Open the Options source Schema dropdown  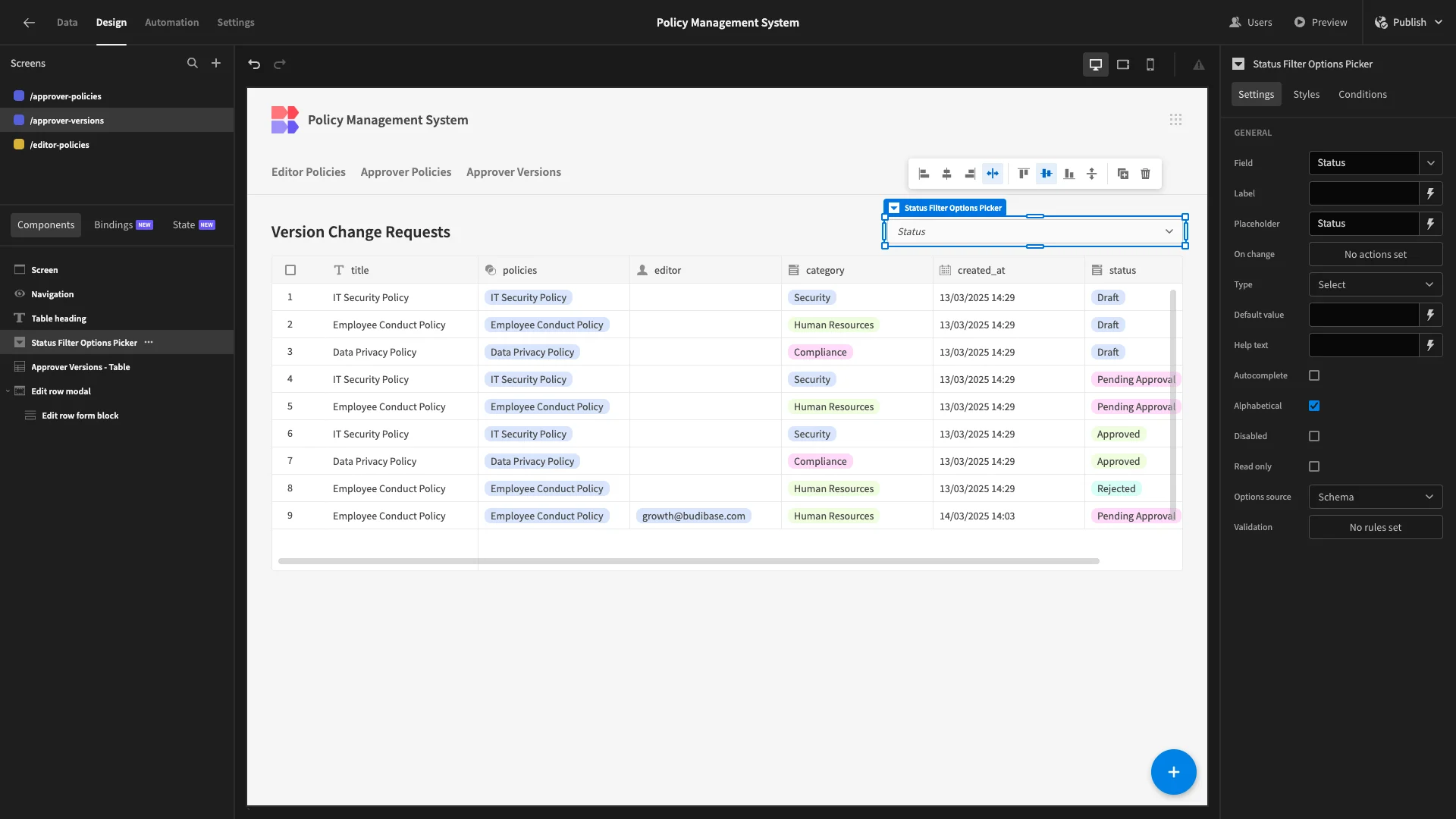(1376, 497)
